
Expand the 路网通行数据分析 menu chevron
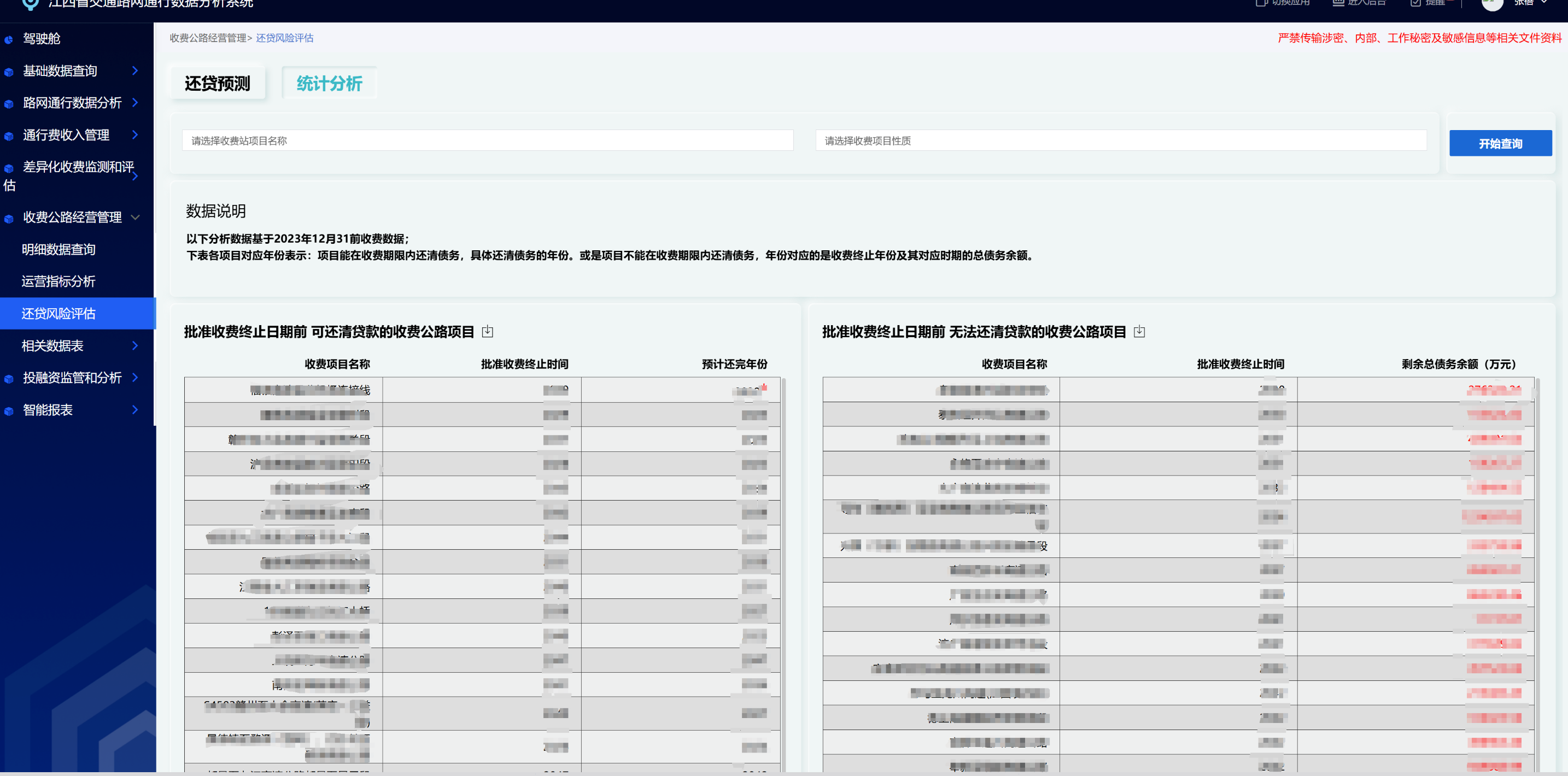(x=135, y=102)
